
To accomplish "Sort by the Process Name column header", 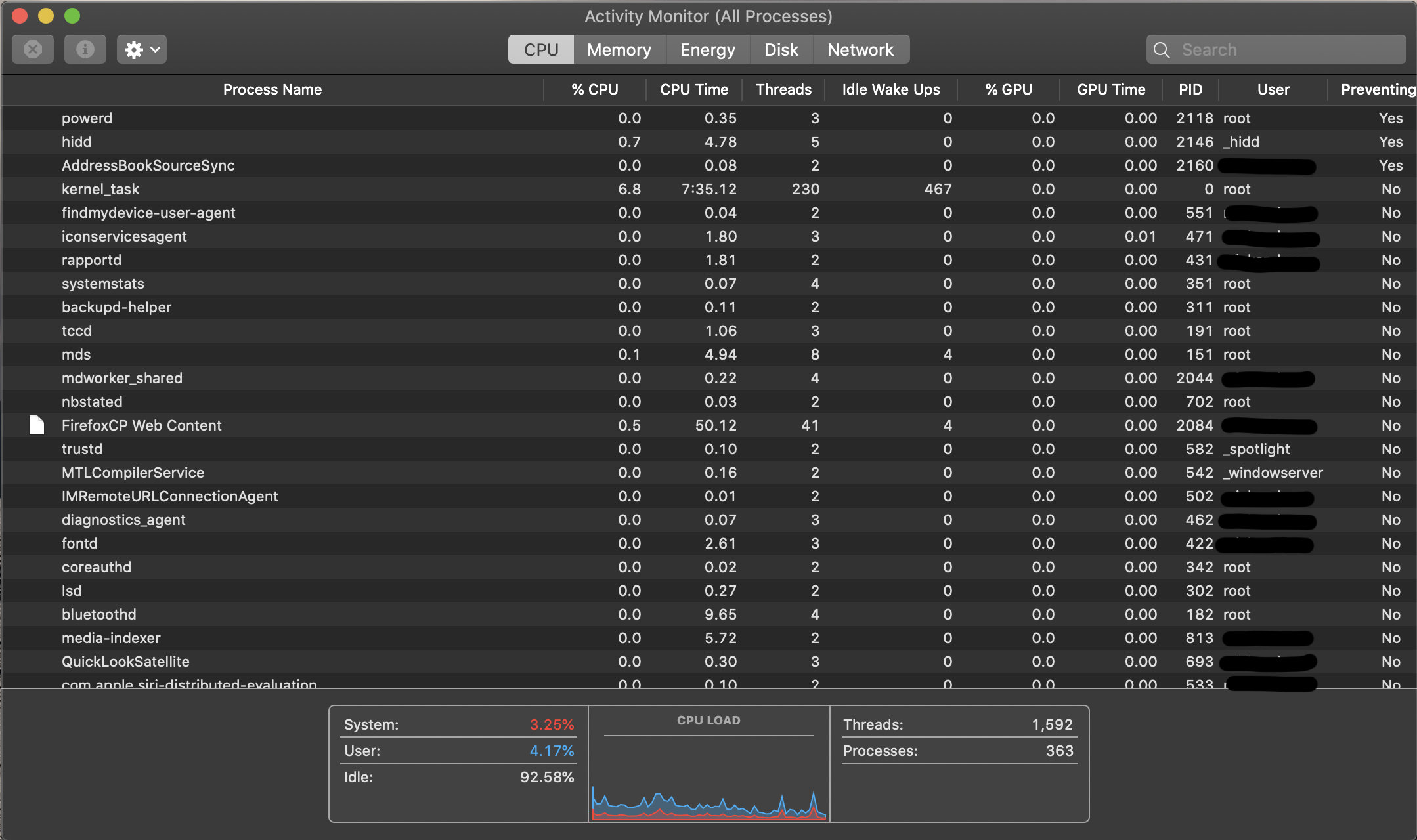I will 272,89.
